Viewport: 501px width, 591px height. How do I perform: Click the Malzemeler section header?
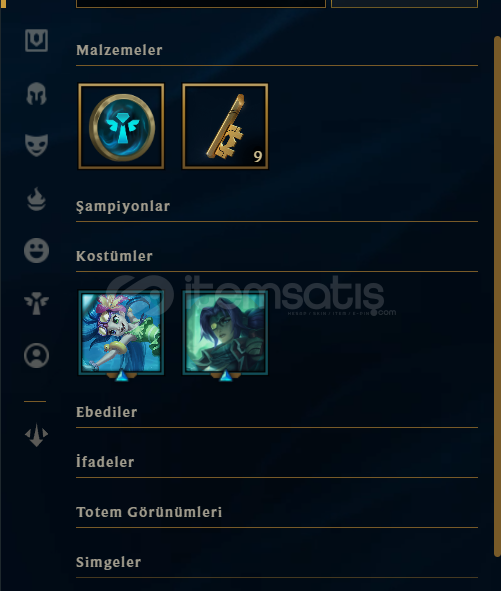(120, 50)
